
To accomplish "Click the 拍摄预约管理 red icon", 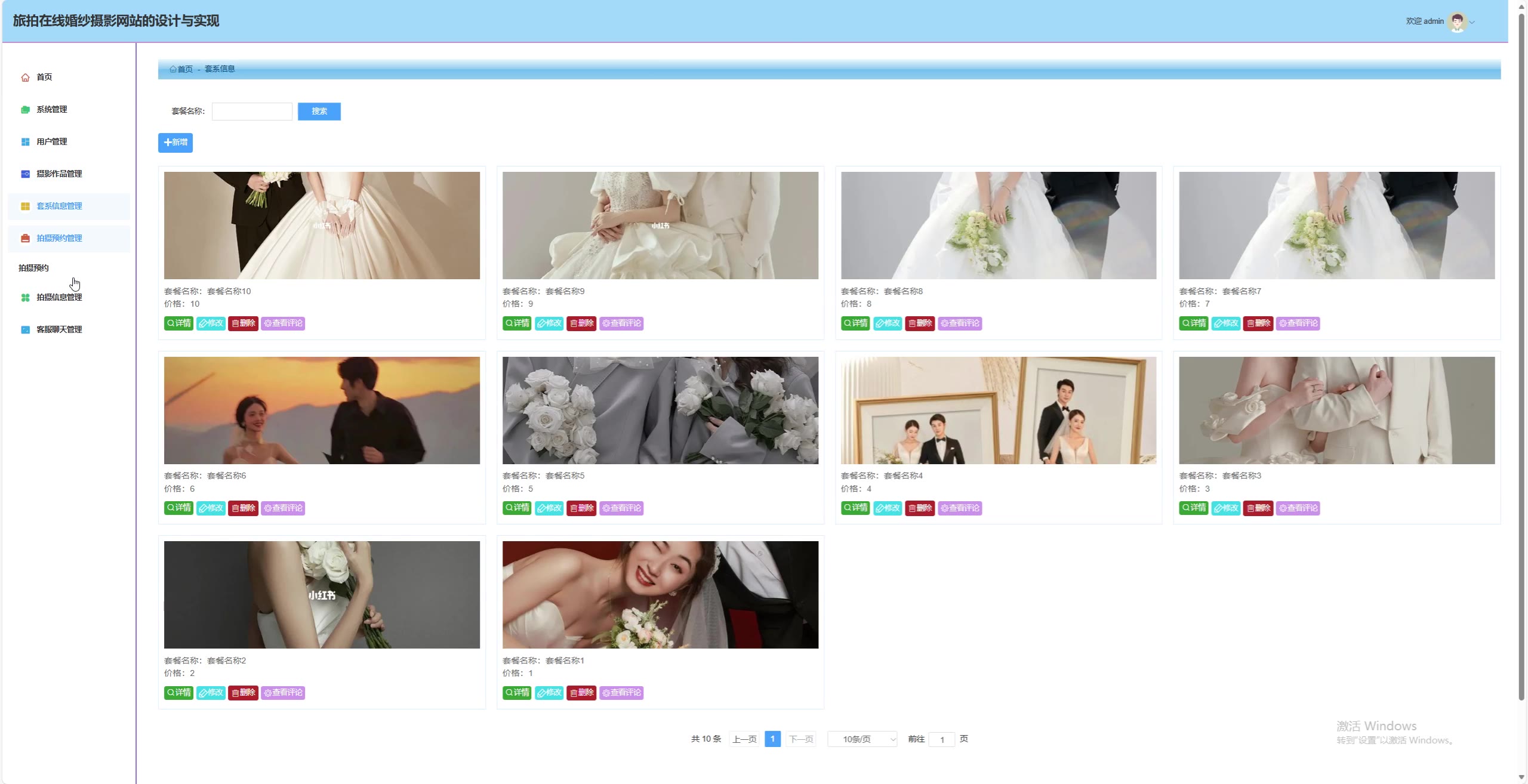I will pos(25,239).
